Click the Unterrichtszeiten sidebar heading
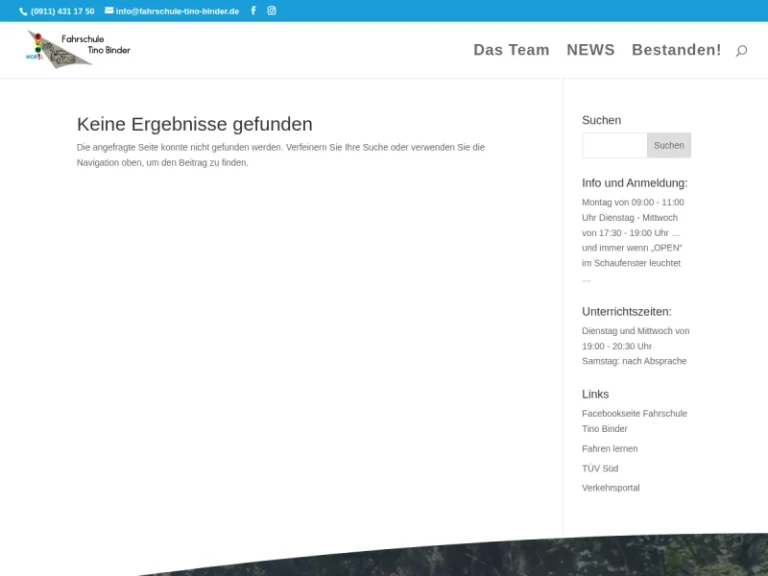768x576 pixels. pos(626,311)
